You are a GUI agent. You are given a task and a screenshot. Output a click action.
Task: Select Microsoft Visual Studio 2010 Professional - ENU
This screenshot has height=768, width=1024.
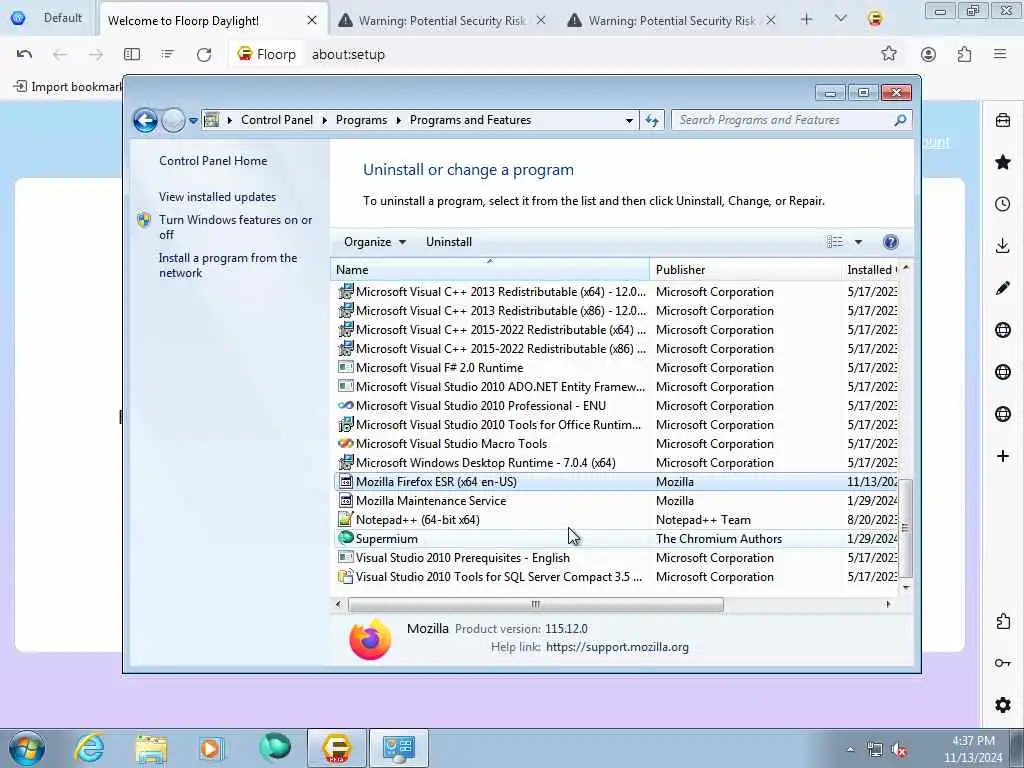coord(617,406)
